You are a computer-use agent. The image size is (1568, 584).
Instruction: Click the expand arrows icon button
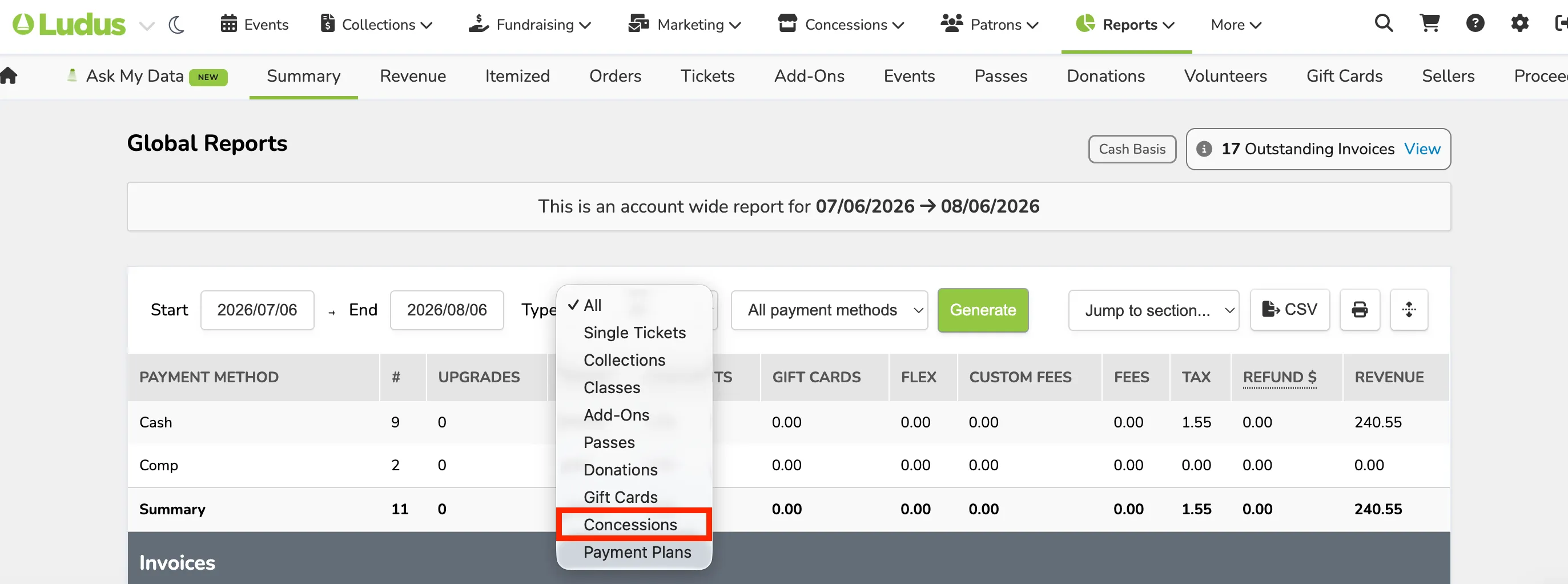coord(1409,310)
